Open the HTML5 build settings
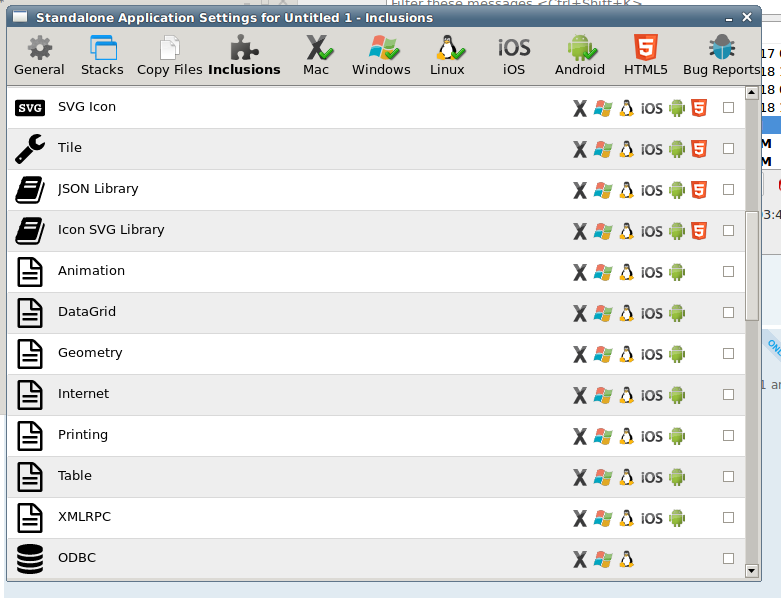 click(645, 56)
